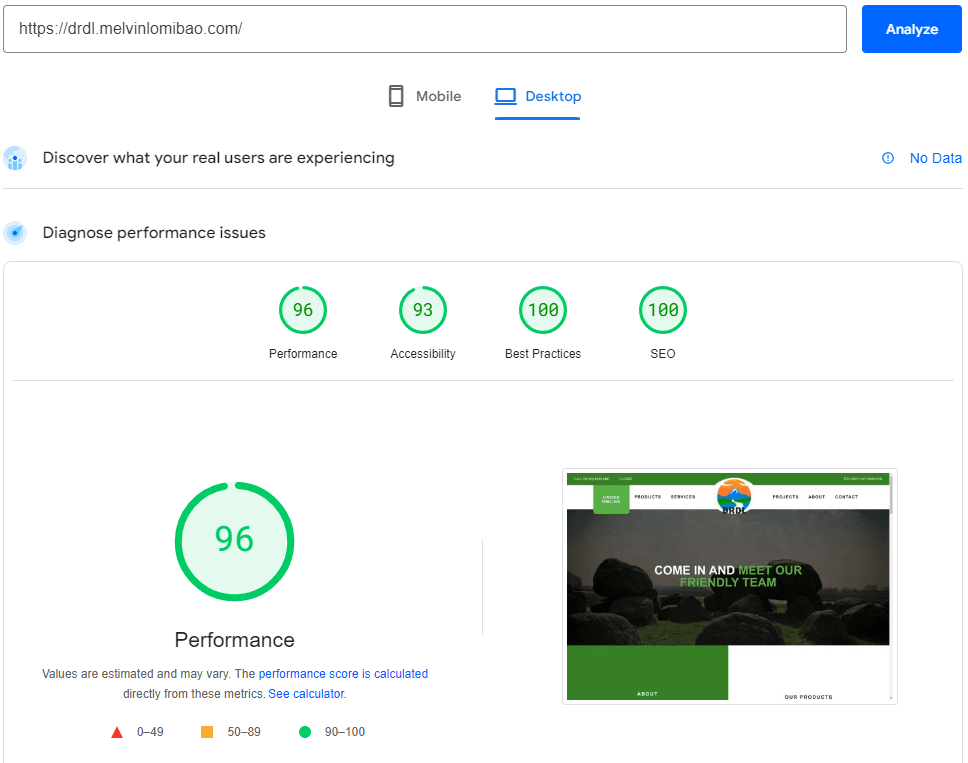
Task: Click the Mobile phone icon
Action: tap(396, 95)
